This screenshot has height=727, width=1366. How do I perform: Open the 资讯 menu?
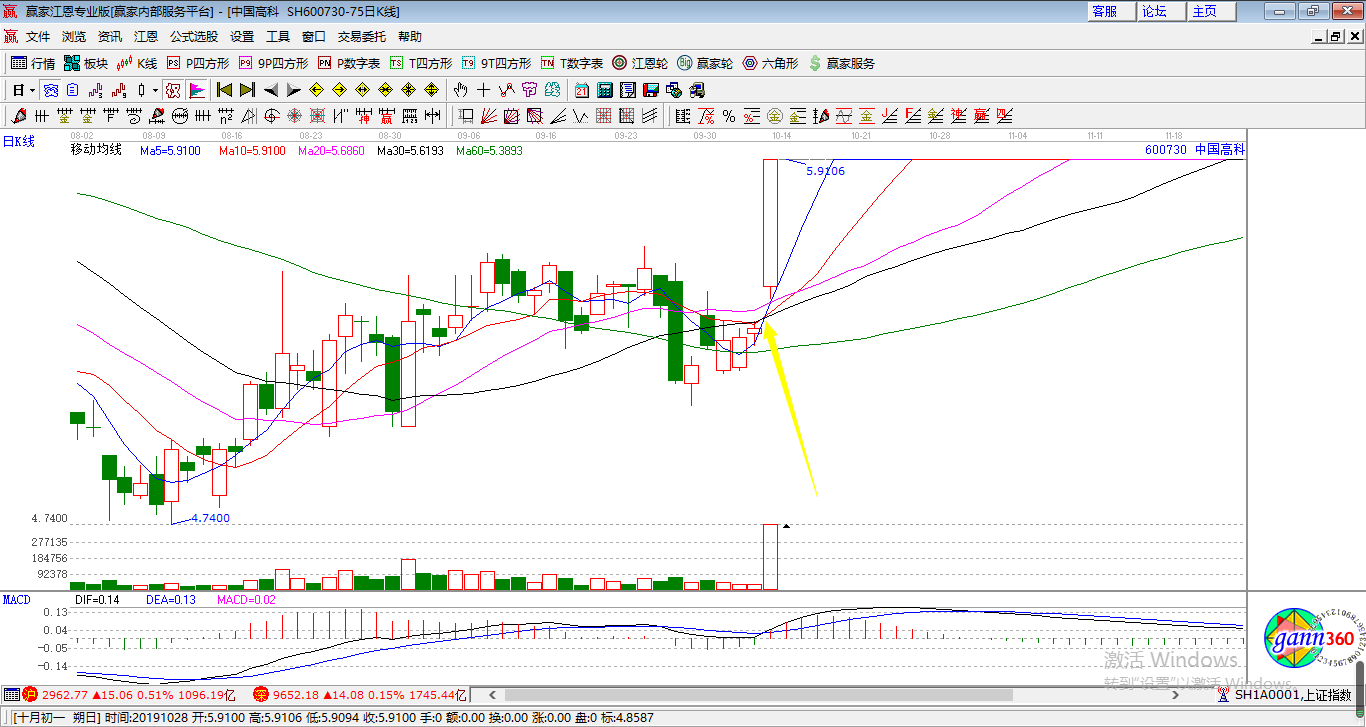point(110,36)
